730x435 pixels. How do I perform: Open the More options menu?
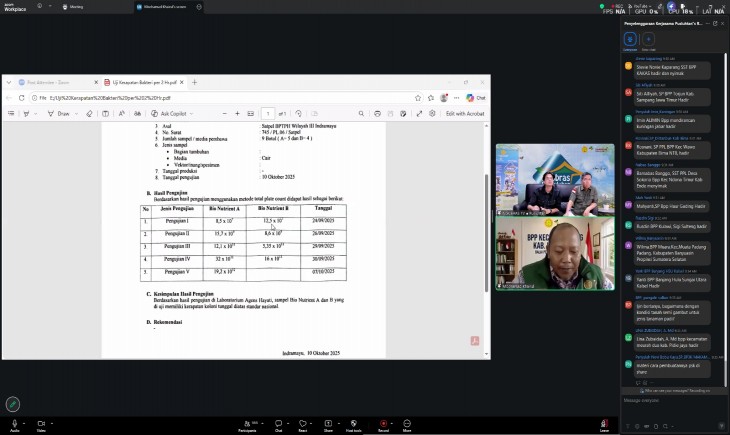pyautogui.click(x=407, y=421)
